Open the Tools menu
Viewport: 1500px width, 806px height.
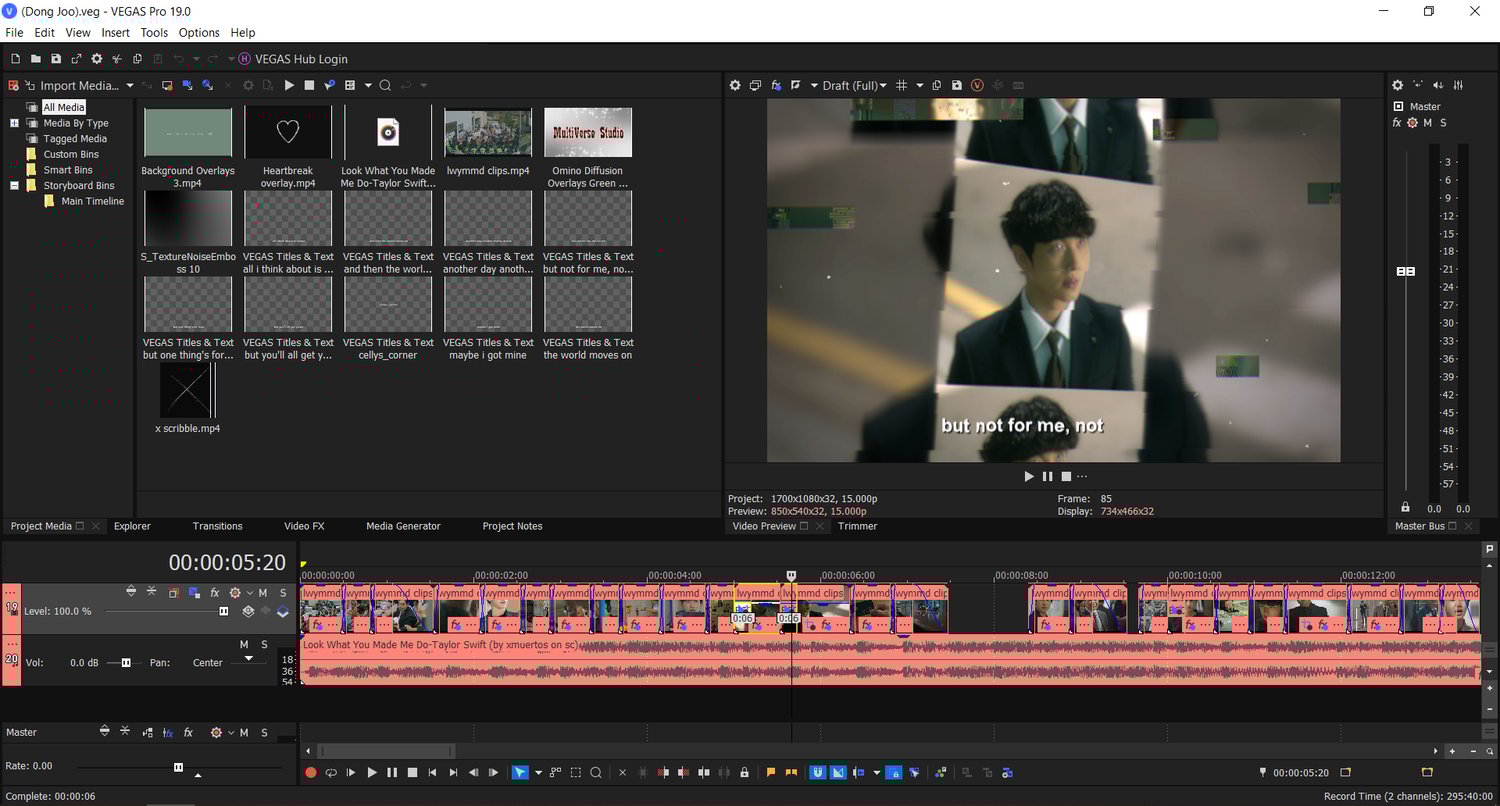(154, 33)
